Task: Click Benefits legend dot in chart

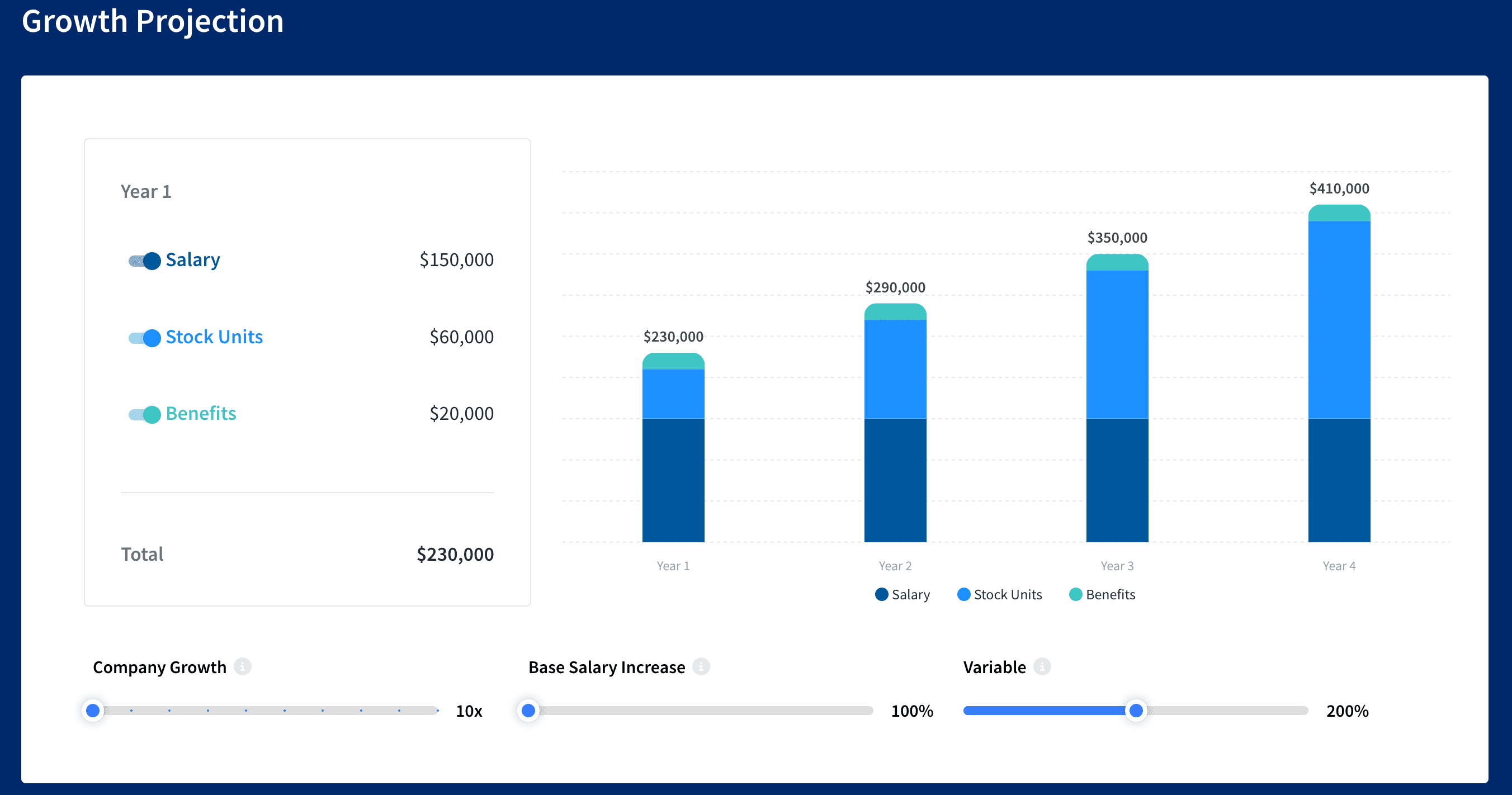Action: click(1075, 594)
